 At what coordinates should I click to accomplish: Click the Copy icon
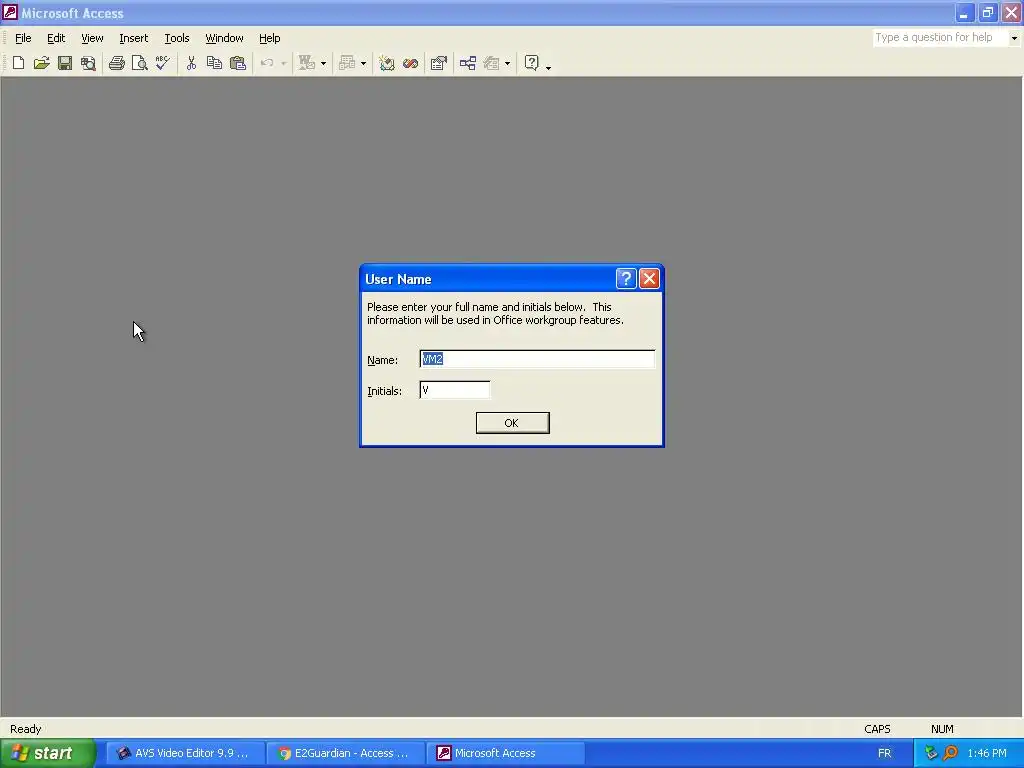(214, 63)
